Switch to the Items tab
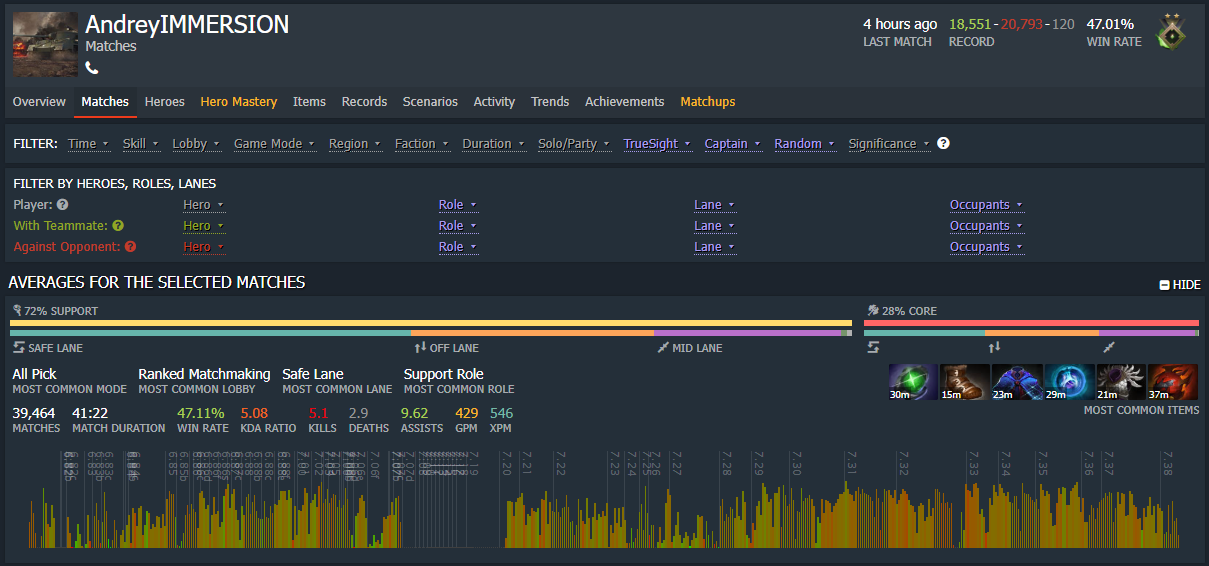 309,102
